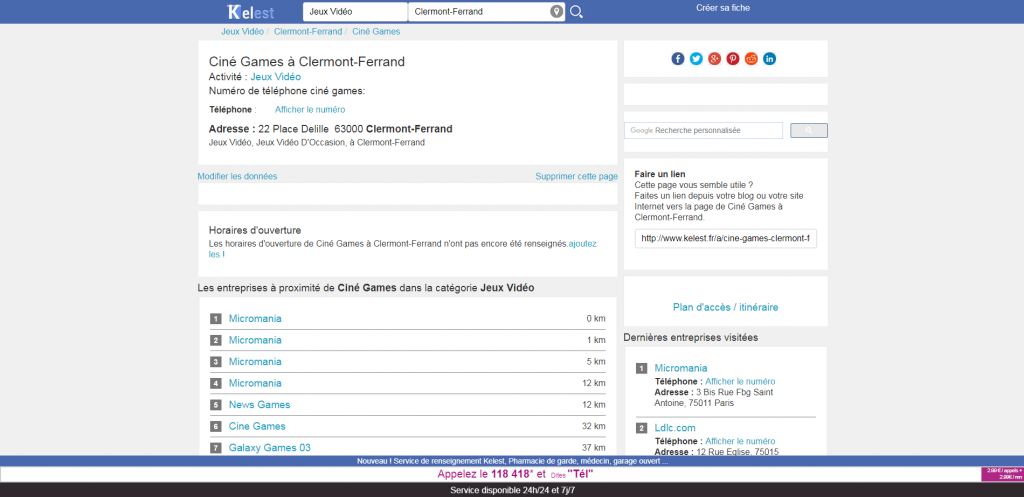
Task: Open Ldlc.com recently visited entry
Action: point(675,428)
